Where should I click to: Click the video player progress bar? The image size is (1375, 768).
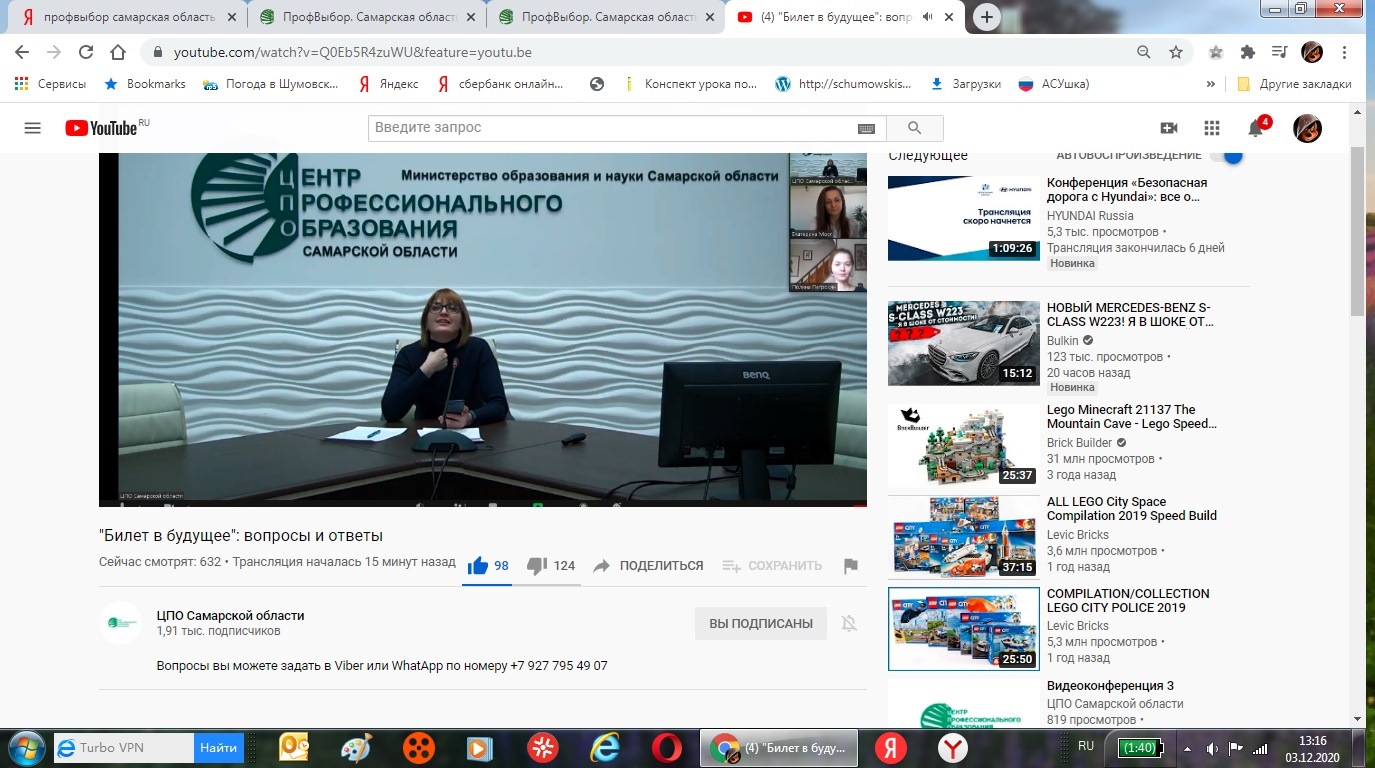(482, 504)
